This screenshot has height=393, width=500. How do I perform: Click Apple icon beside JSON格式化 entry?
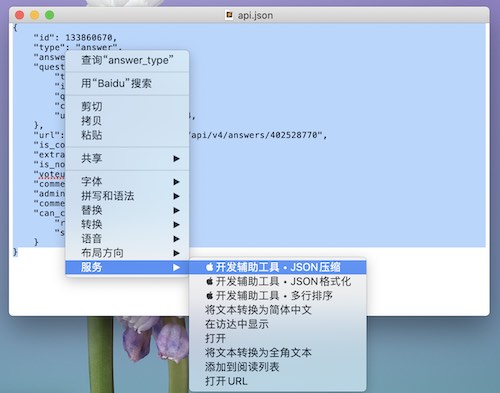click(x=209, y=281)
